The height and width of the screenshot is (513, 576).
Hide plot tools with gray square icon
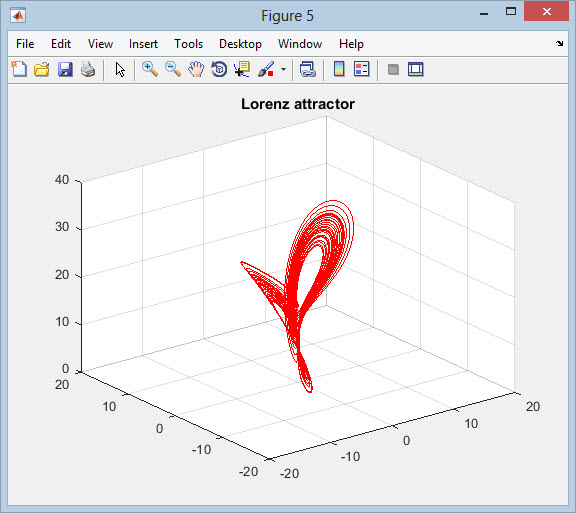[393, 69]
